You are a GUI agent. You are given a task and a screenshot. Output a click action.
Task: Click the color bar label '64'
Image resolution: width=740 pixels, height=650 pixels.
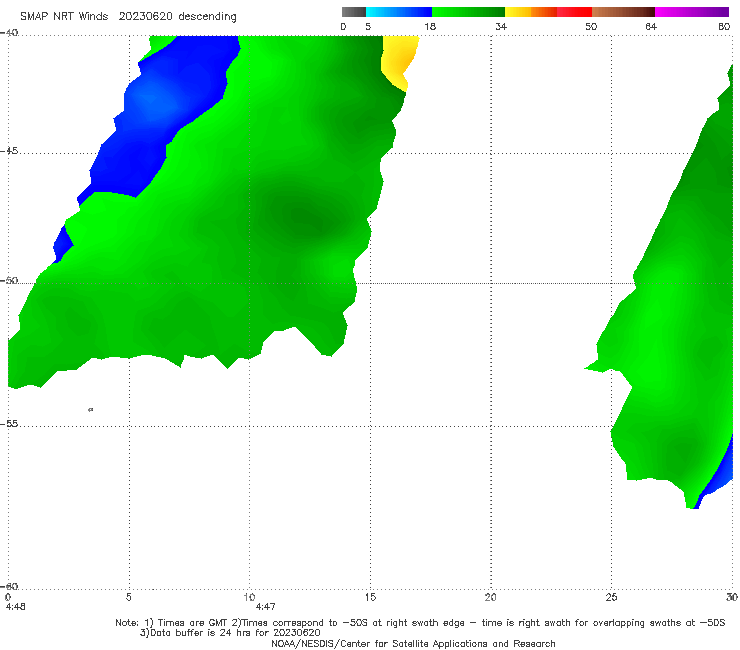pyautogui.click(x=651, y=26)
